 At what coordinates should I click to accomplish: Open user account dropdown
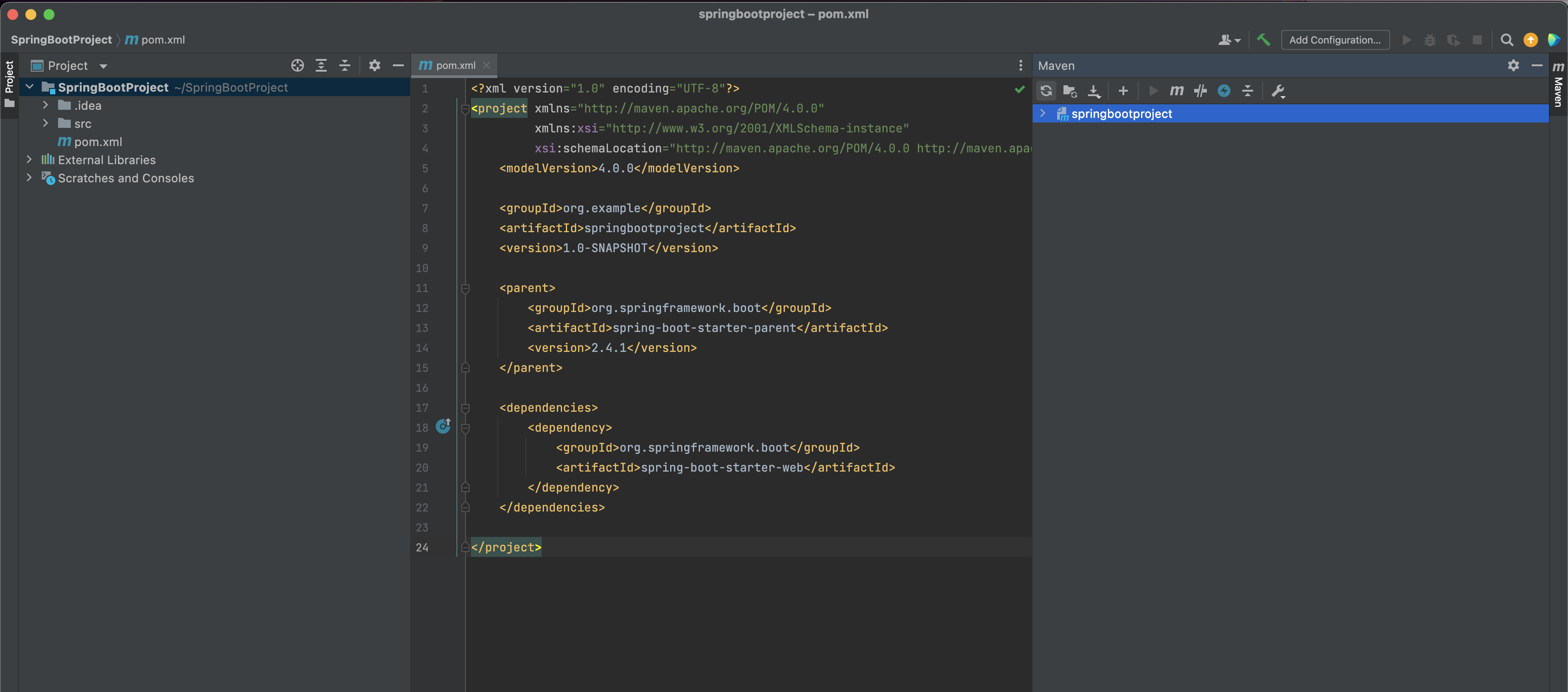[1229, 39]
